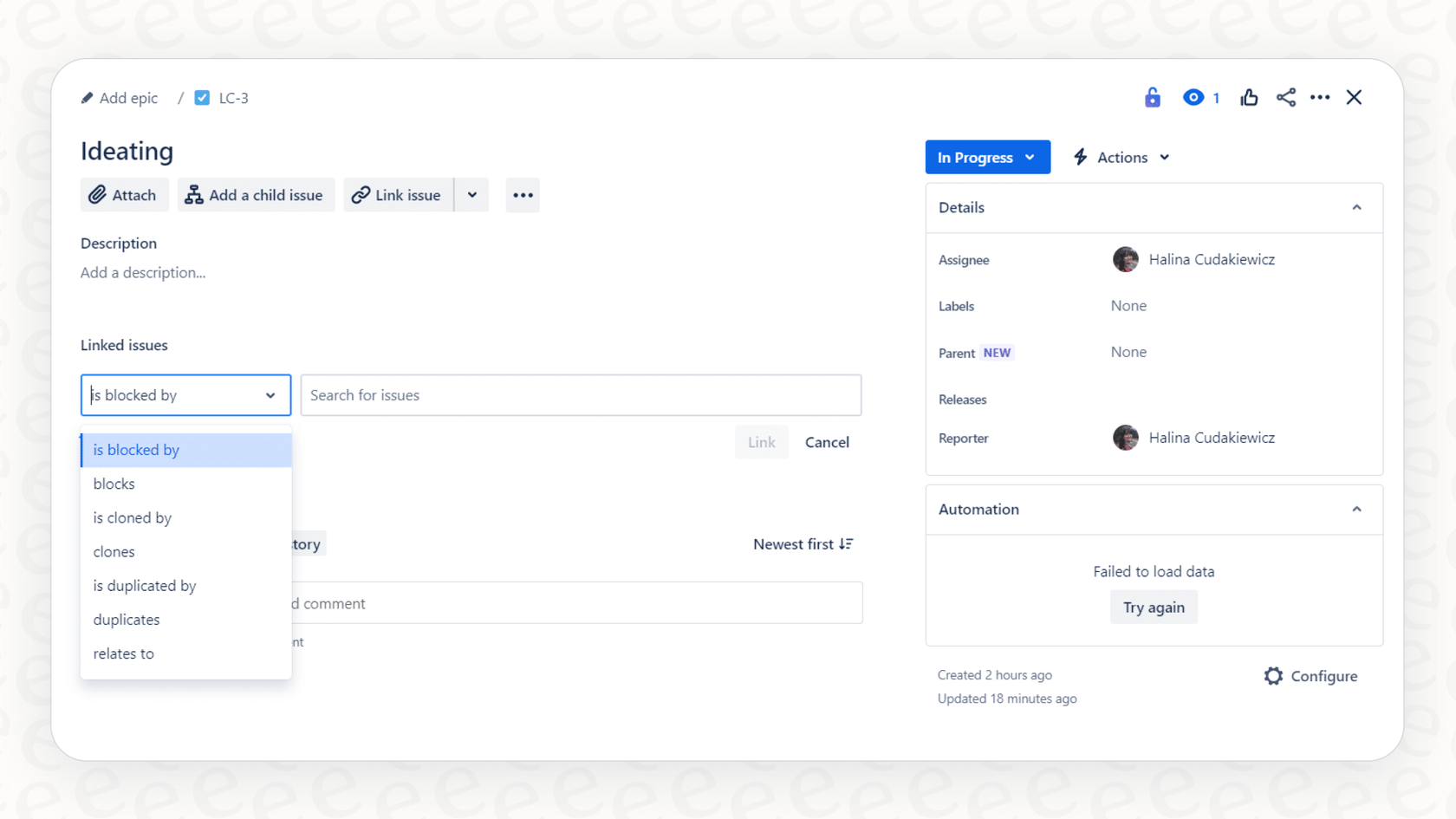Open the Configure gear icon
This screenshot has width=1456, height=819.
pos(1272,676)
